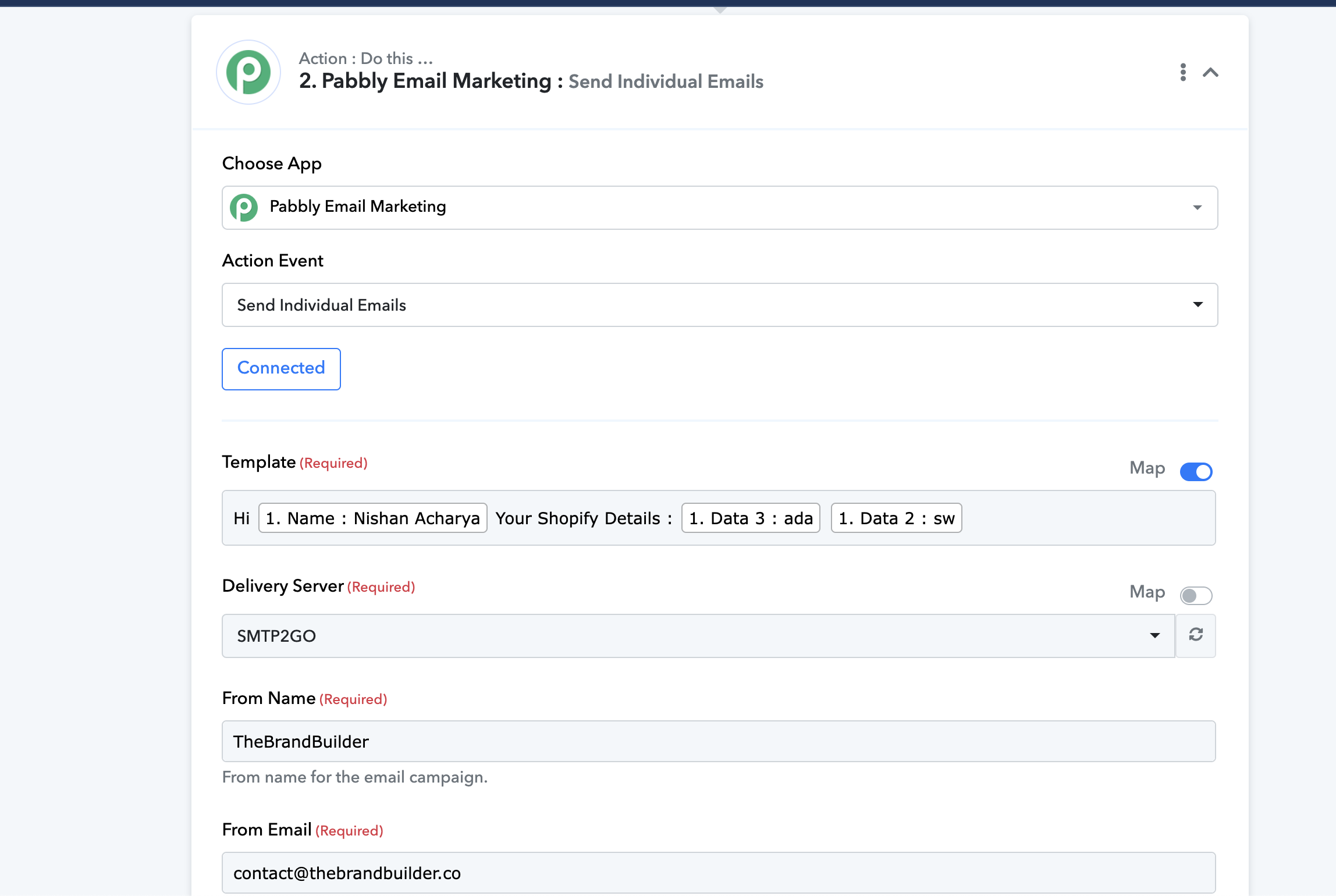Click into the Template field after the last tag
This screenshot has width=1336, height=896.
pyautogui.click(x=1088, y=518)
